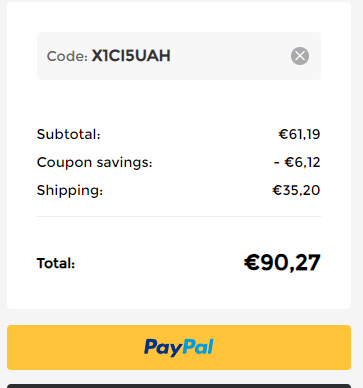Click the dark button below PayPal
This screenshot has height=388, width=363.
[179, 386]
